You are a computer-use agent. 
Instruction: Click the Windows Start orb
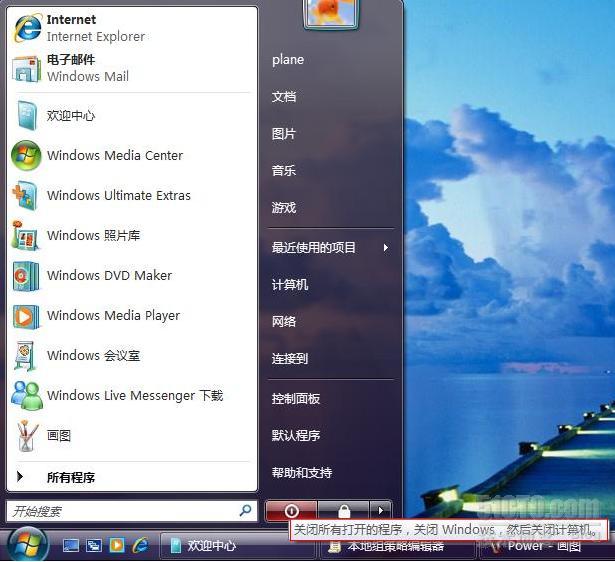coord(27,545)
